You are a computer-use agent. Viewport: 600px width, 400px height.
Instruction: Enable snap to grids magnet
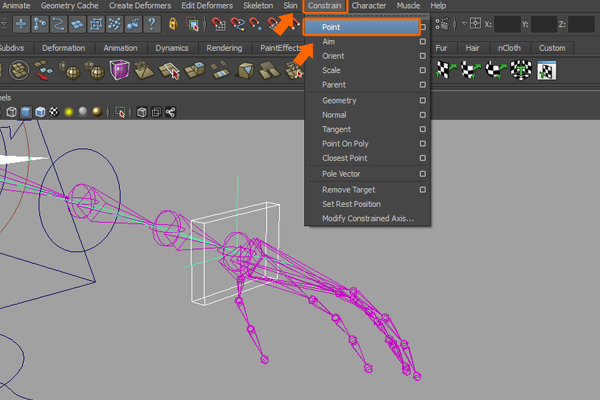click(x=219, y=24)
